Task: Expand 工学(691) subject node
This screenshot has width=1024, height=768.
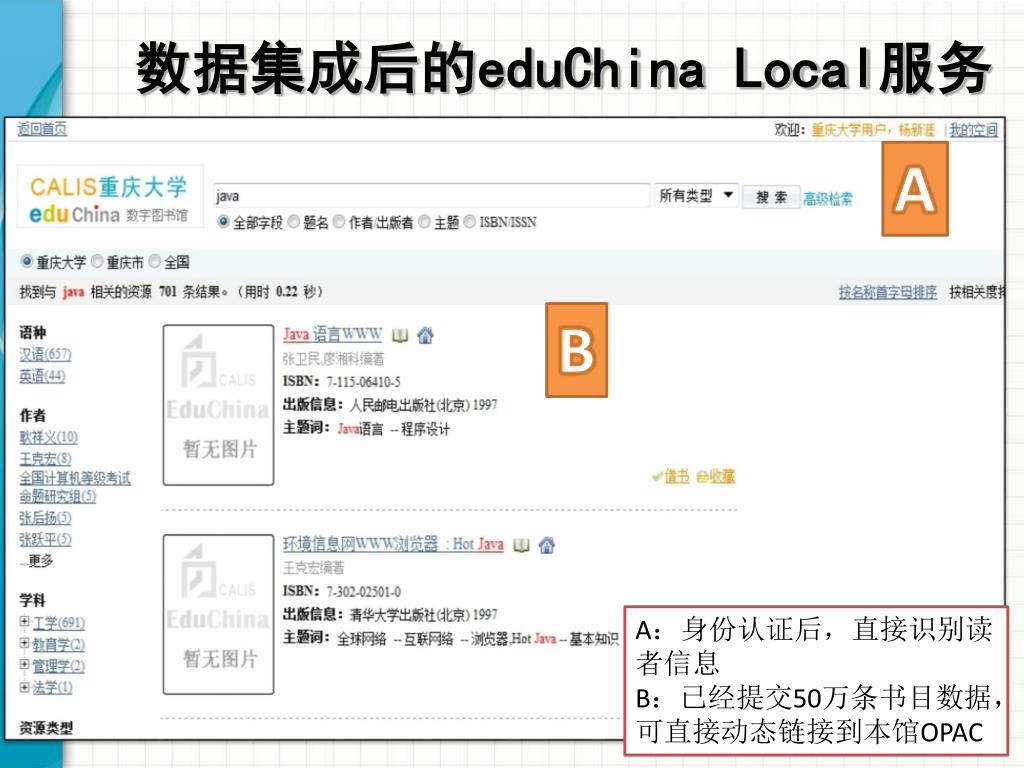Action: click(x=25, y=622)
